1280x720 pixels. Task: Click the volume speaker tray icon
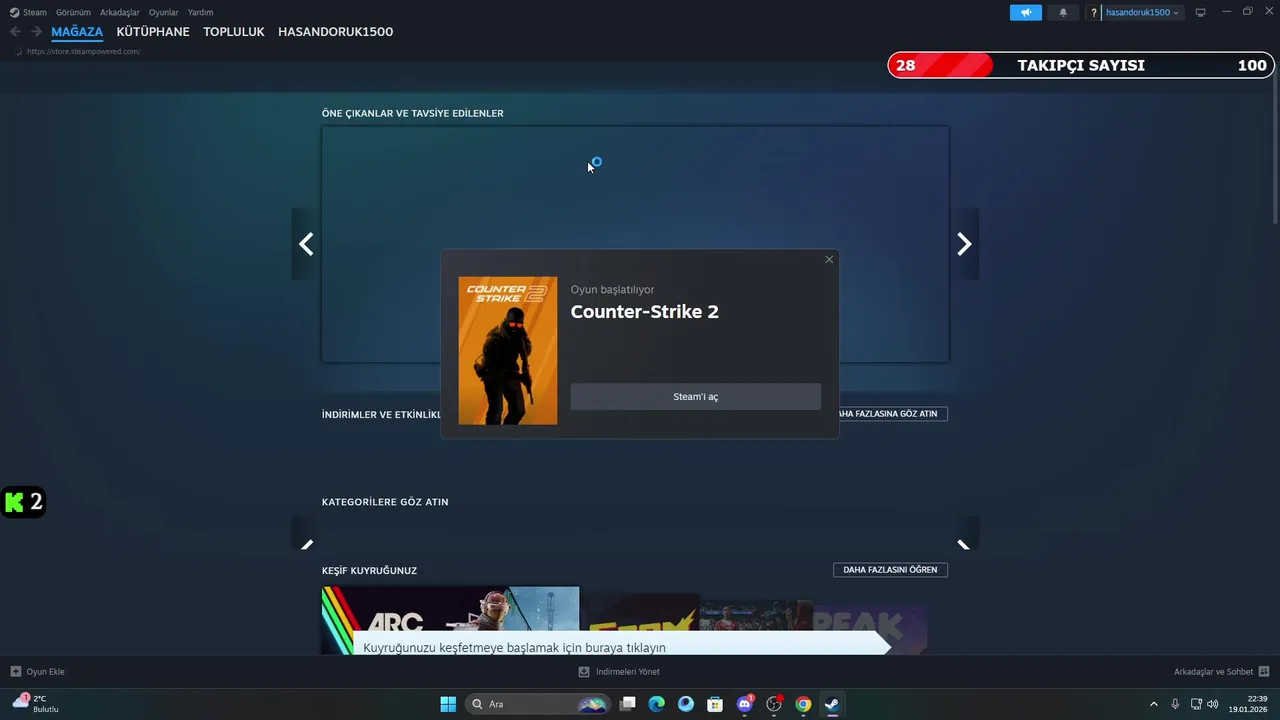point(1213,704)
